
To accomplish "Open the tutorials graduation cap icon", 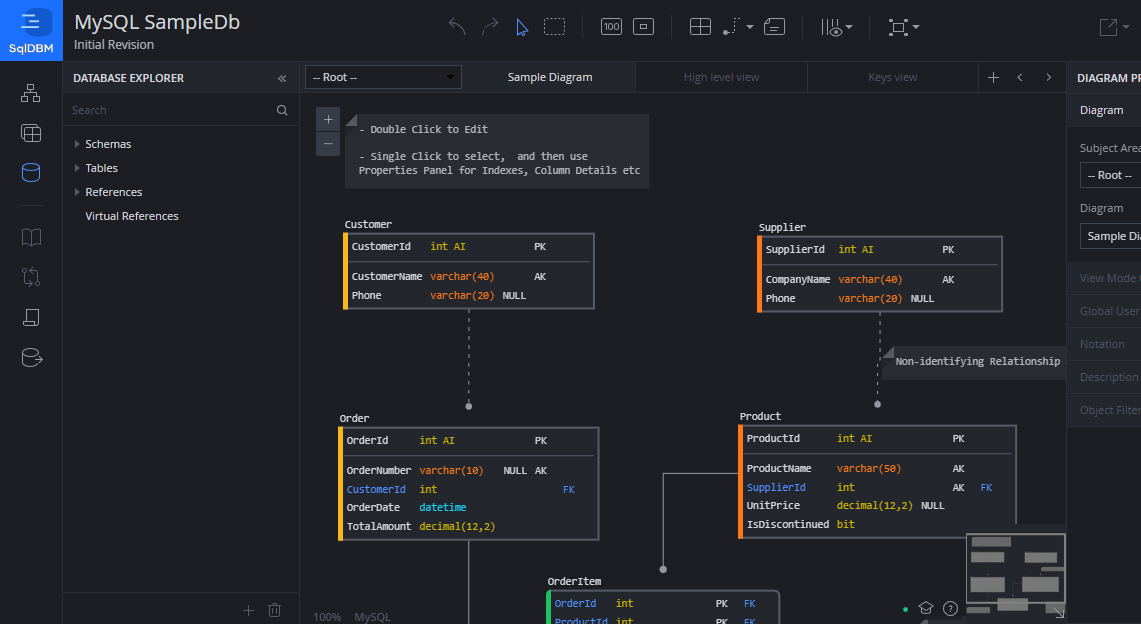I will tap(926, 608).
